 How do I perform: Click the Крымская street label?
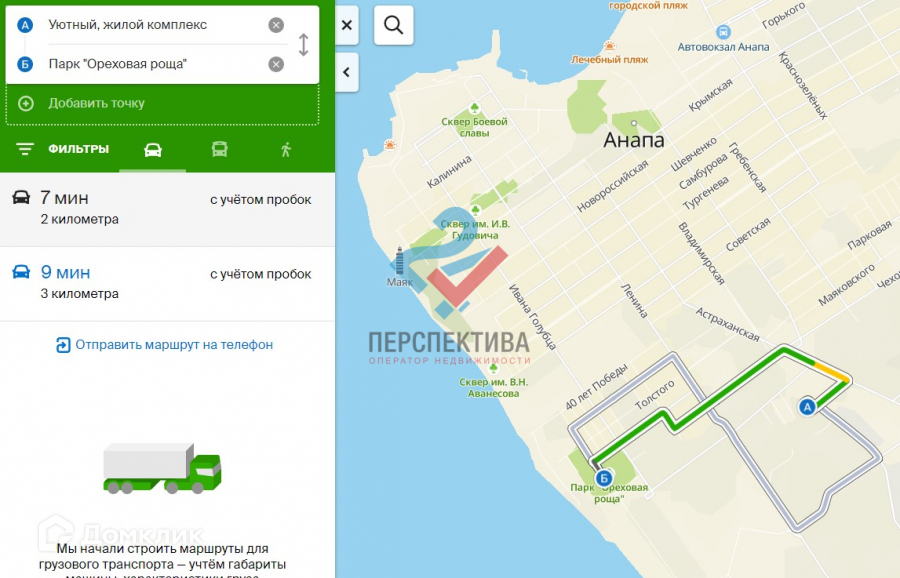[710, 95]
